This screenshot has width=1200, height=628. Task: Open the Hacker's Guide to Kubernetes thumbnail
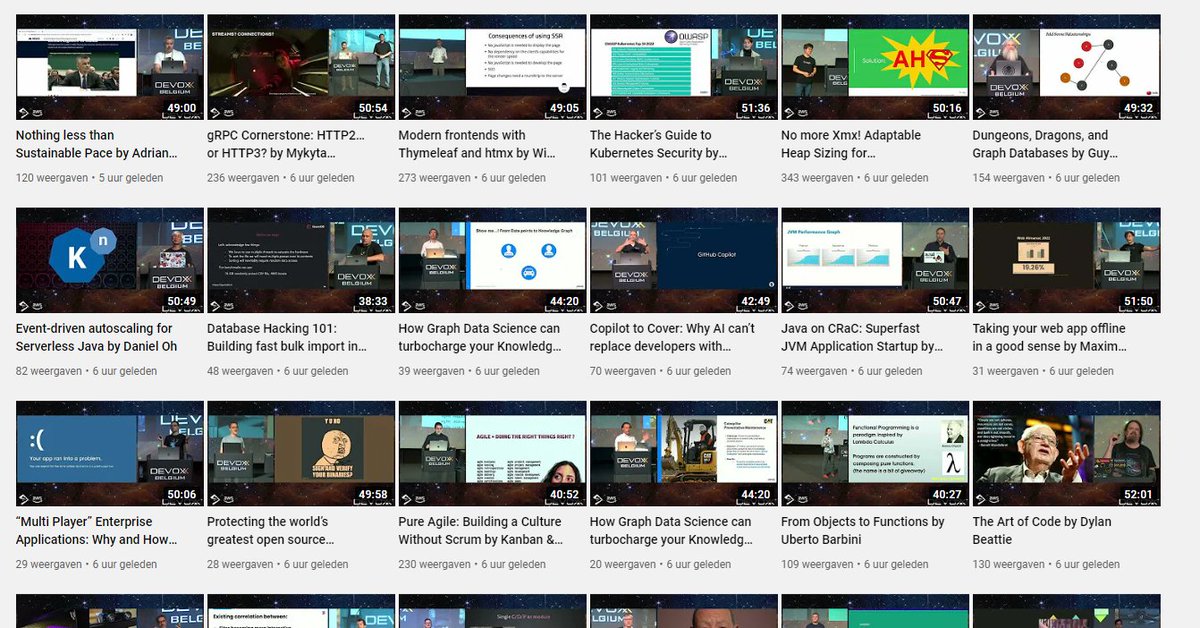pos(683,67)
